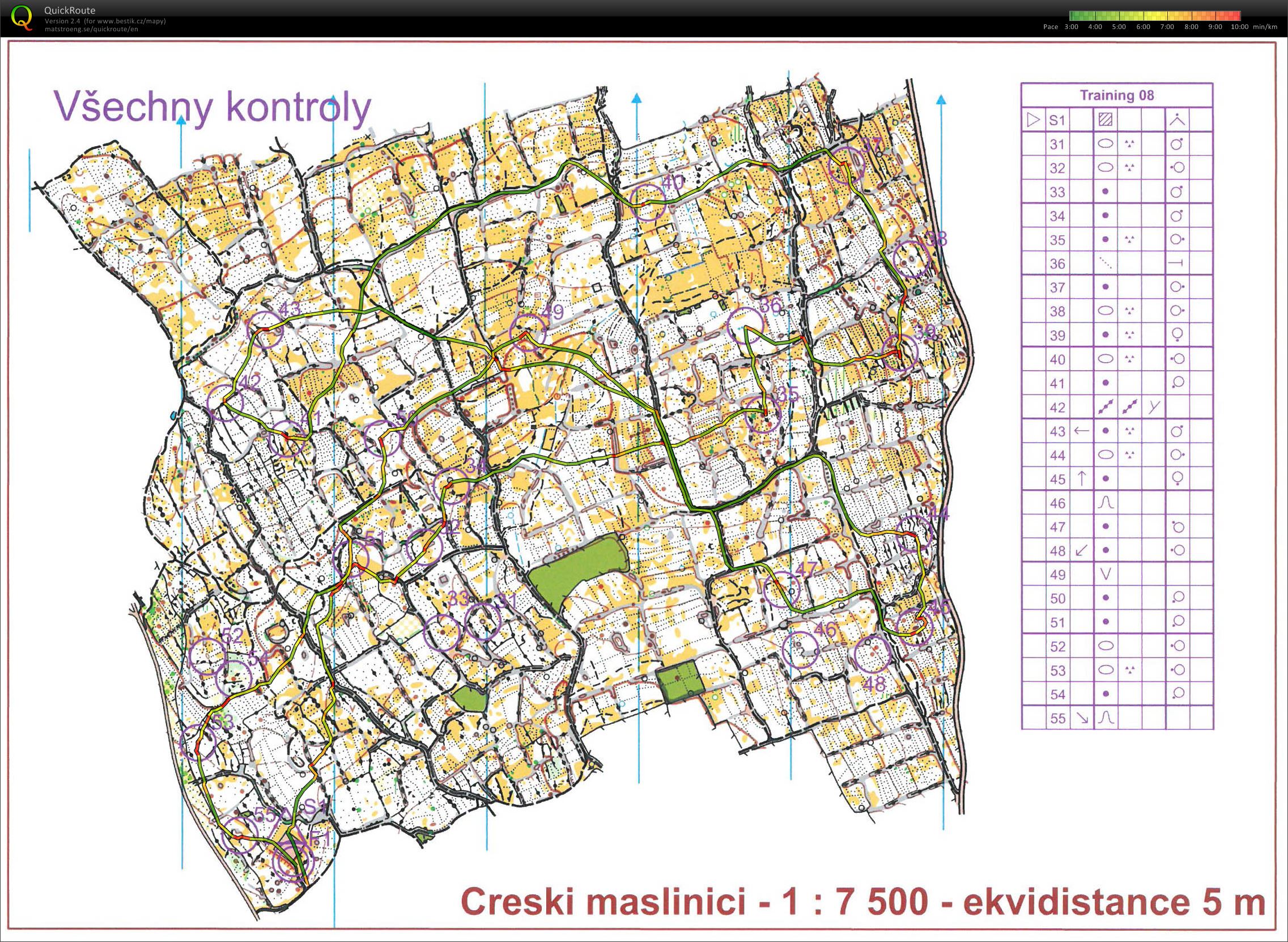Click the diagonal arrow symbol in table row 48
This screenshot has height=942, width=1288.
[x=1081, y=551]
